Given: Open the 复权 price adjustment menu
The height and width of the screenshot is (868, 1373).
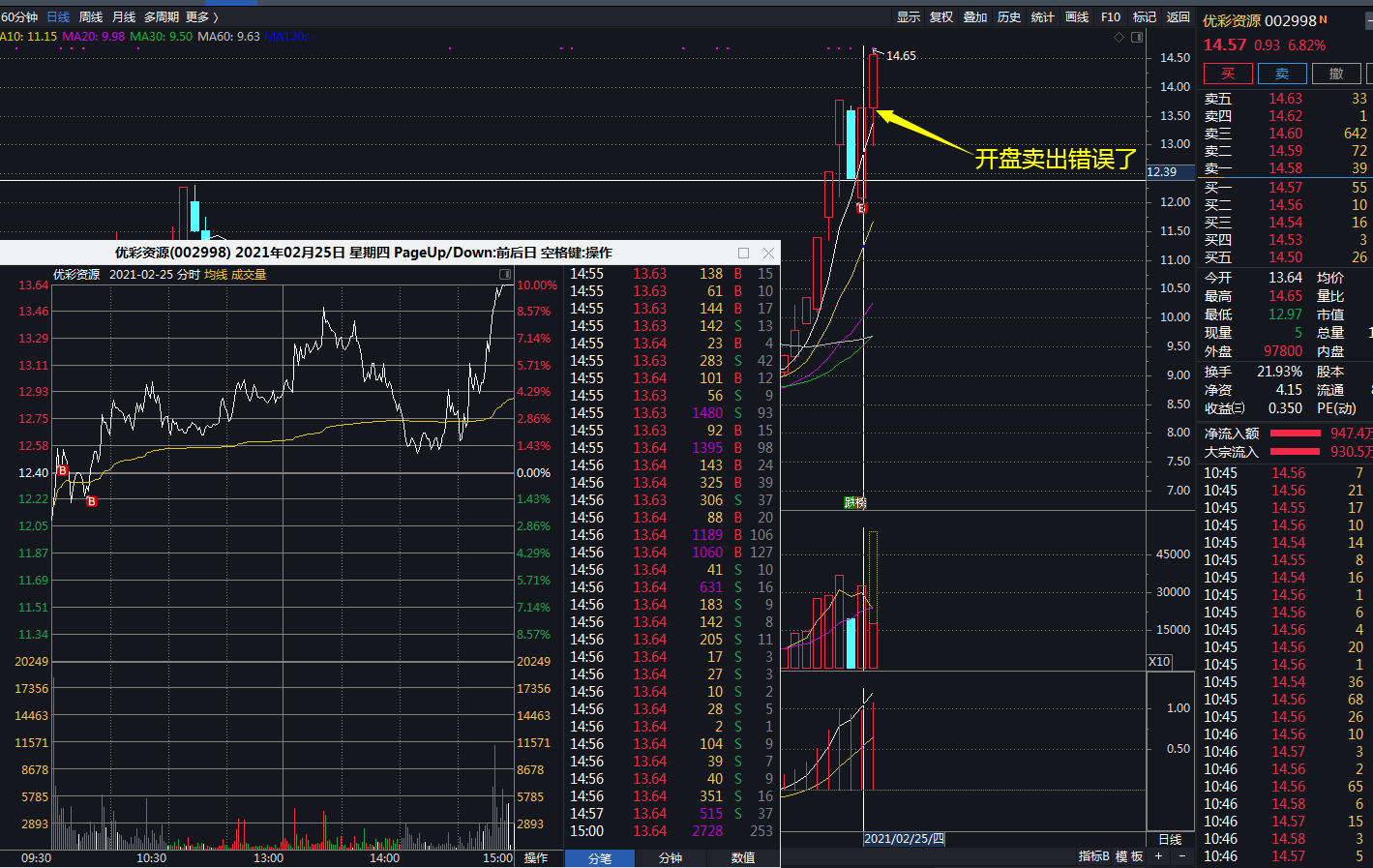Looking at the screenshot, I should click(941, 17).
